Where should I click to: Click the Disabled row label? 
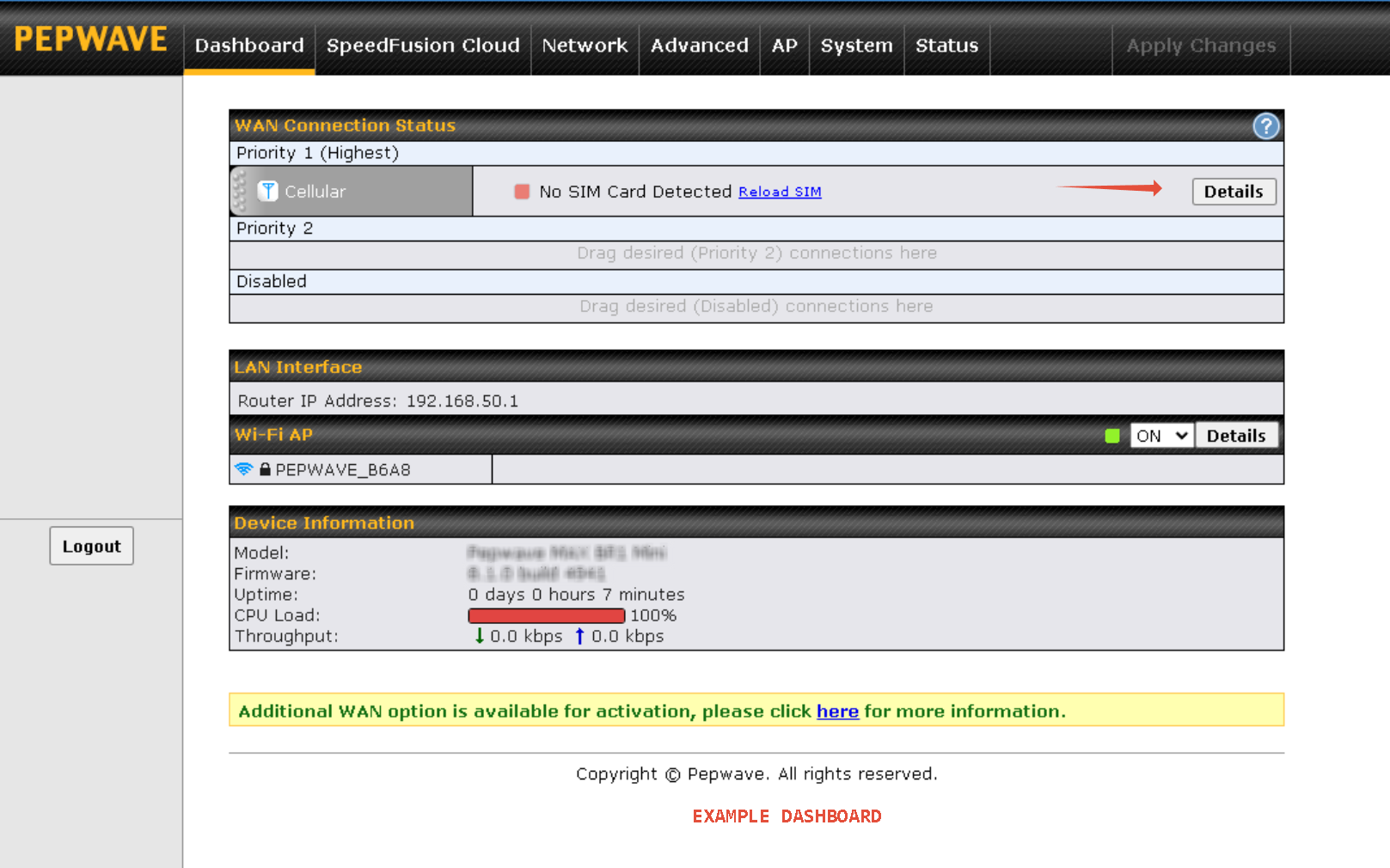coord(271,282)
